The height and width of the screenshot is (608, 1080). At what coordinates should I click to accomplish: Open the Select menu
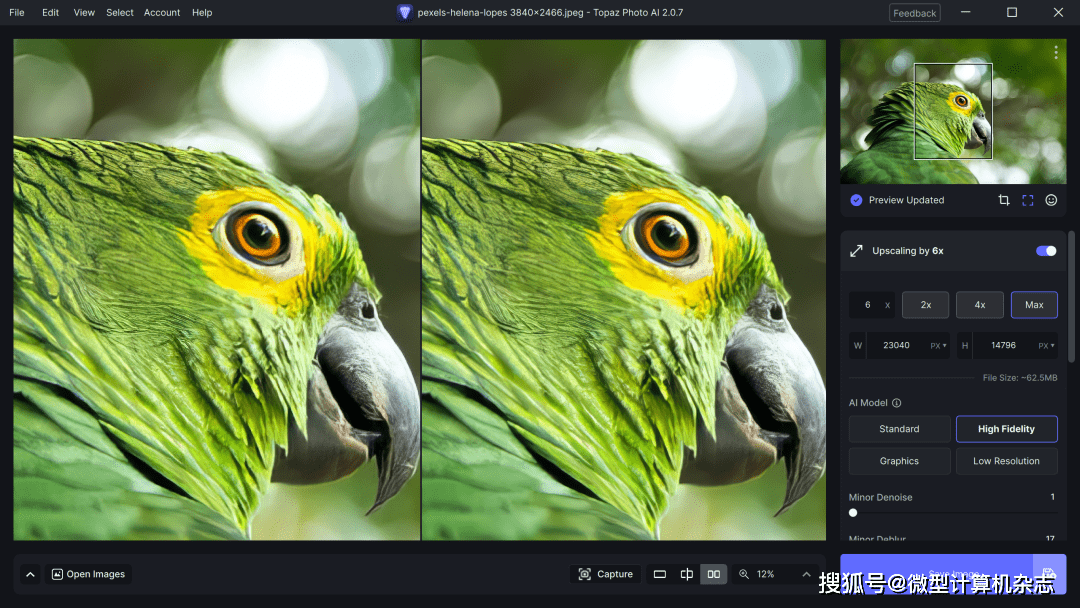pyautogui.click(x=120, y=13)
